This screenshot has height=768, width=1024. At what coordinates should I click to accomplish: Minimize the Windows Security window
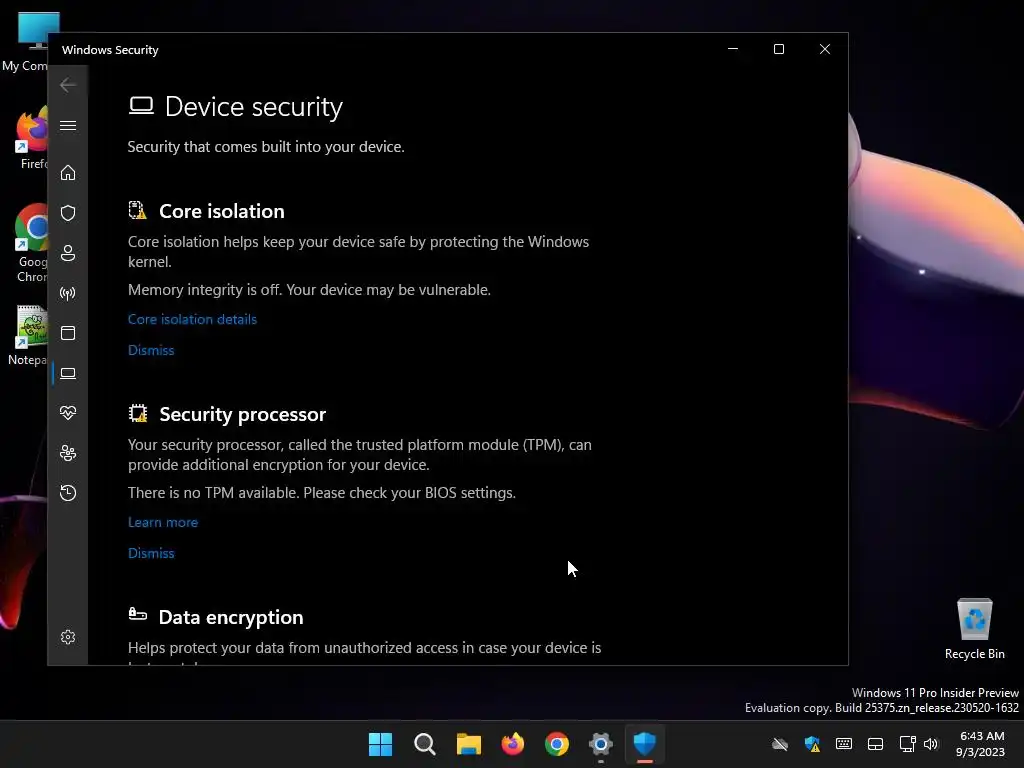[x=733, y=50]
